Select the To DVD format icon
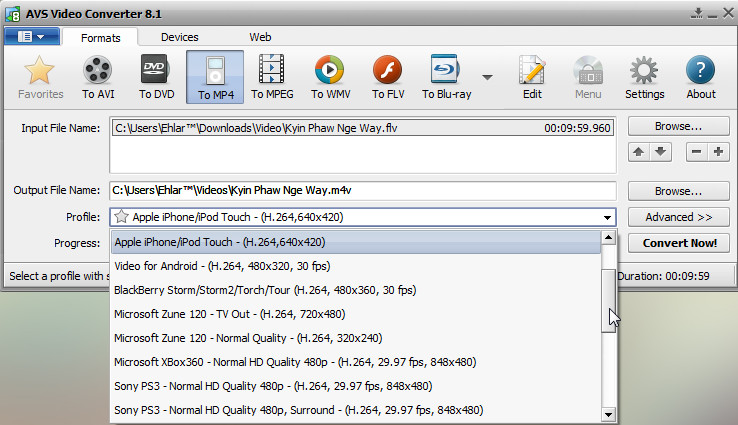This screenshot has height=425, width=738. coord(156,69)
